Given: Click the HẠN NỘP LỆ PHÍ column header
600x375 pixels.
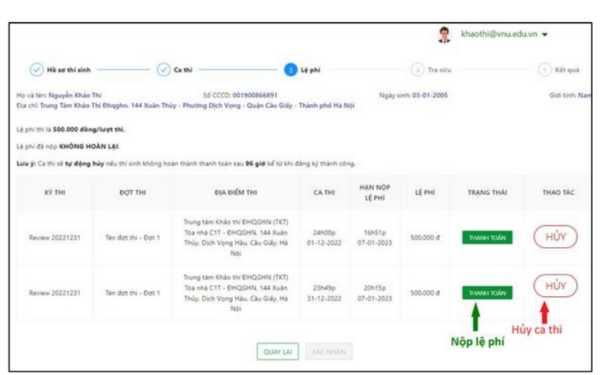Looking at the screenshot, I should (x=375, y=192).
